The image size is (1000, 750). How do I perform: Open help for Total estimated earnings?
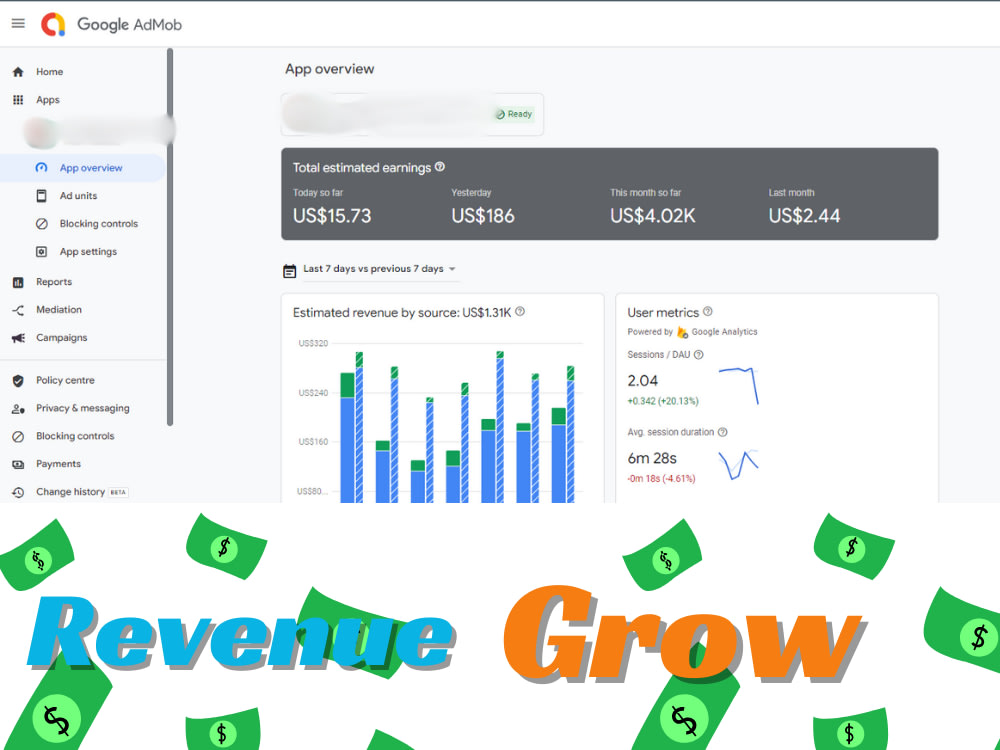[x=440, y=167]
